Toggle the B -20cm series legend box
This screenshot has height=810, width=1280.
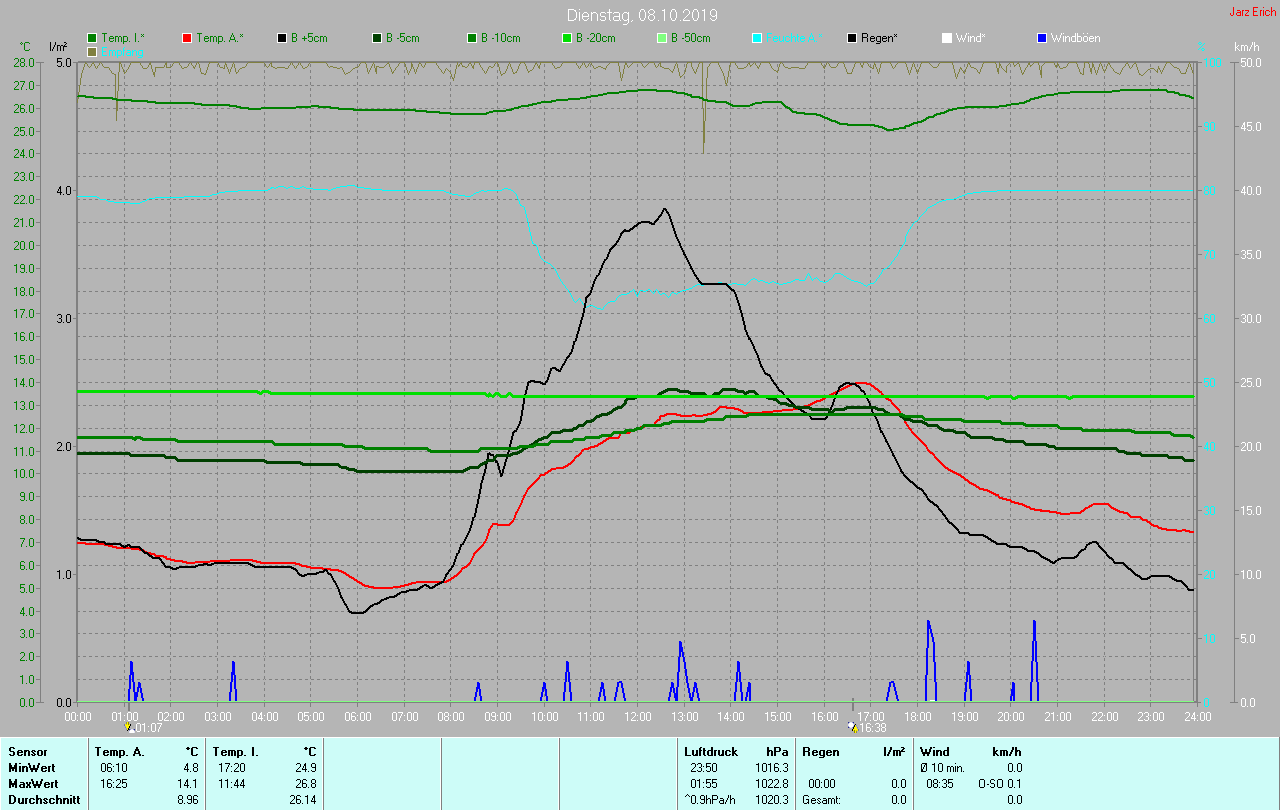566,38
